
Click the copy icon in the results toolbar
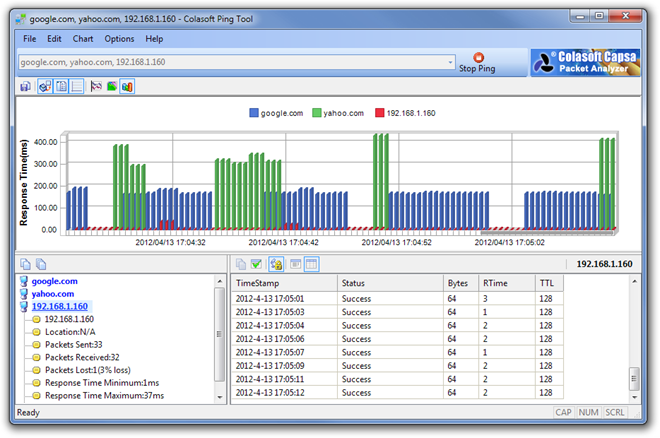coord(241,264)
